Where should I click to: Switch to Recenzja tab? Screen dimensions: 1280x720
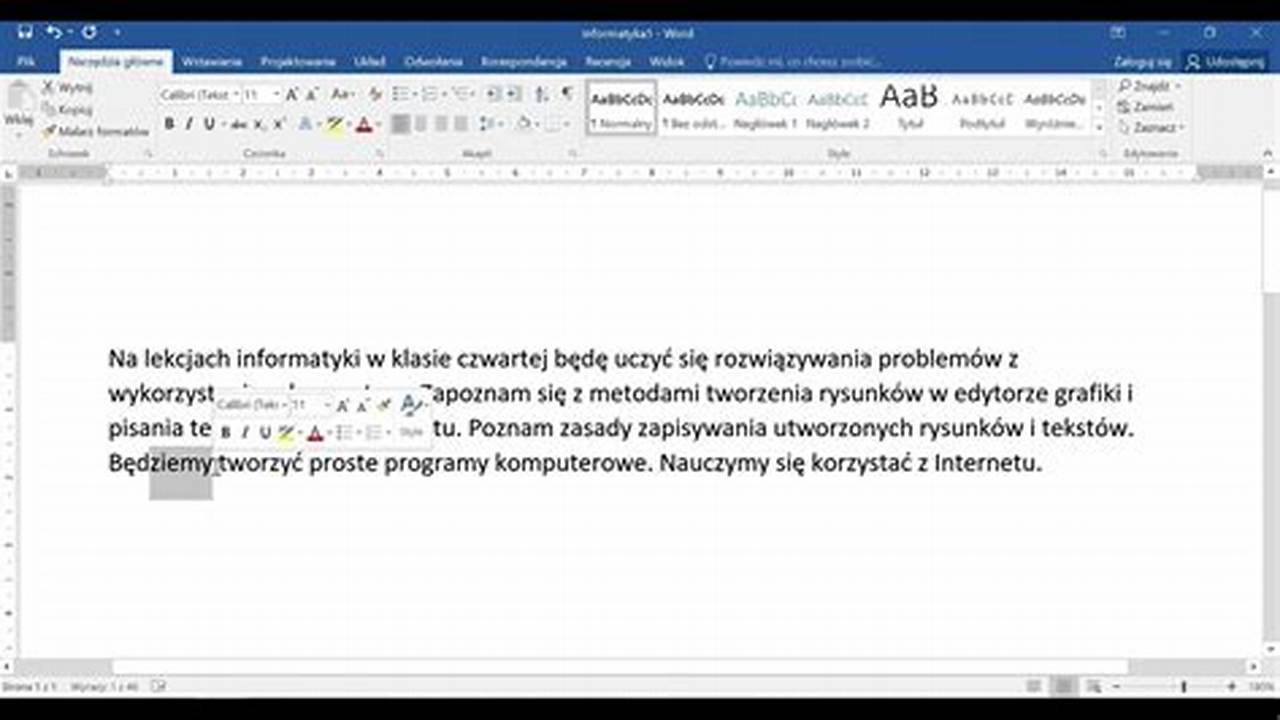(608, 62)
